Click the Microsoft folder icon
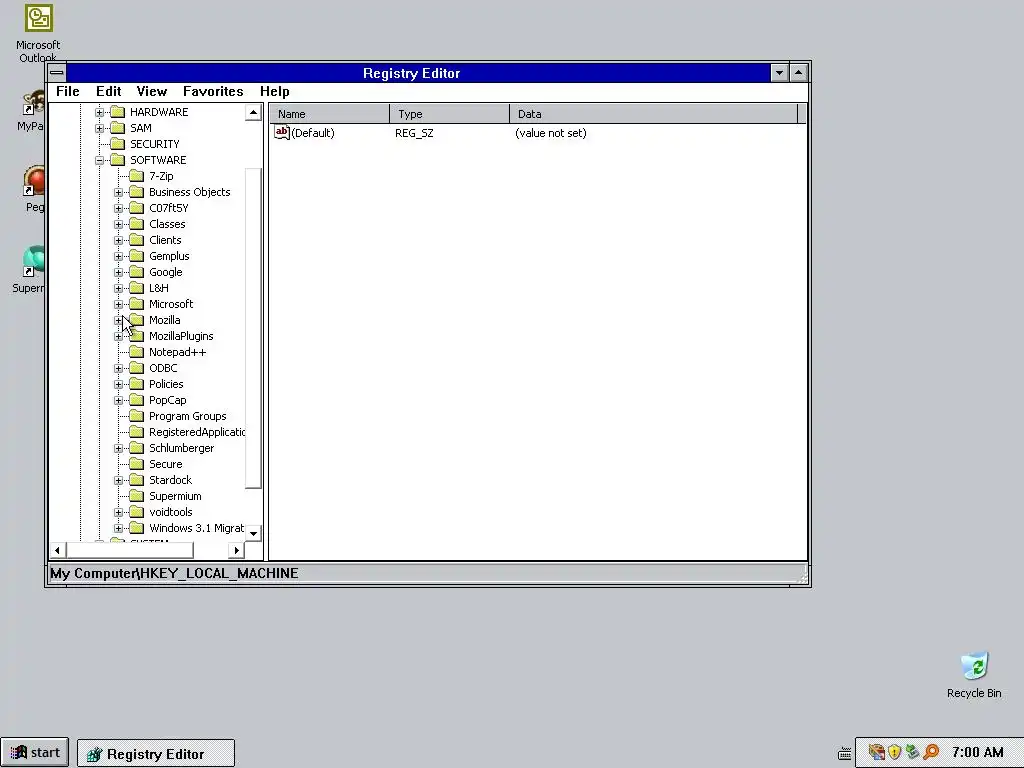The width and height of the screenshot is (1024, 768). pyautogui.click(x=136, y=304)
